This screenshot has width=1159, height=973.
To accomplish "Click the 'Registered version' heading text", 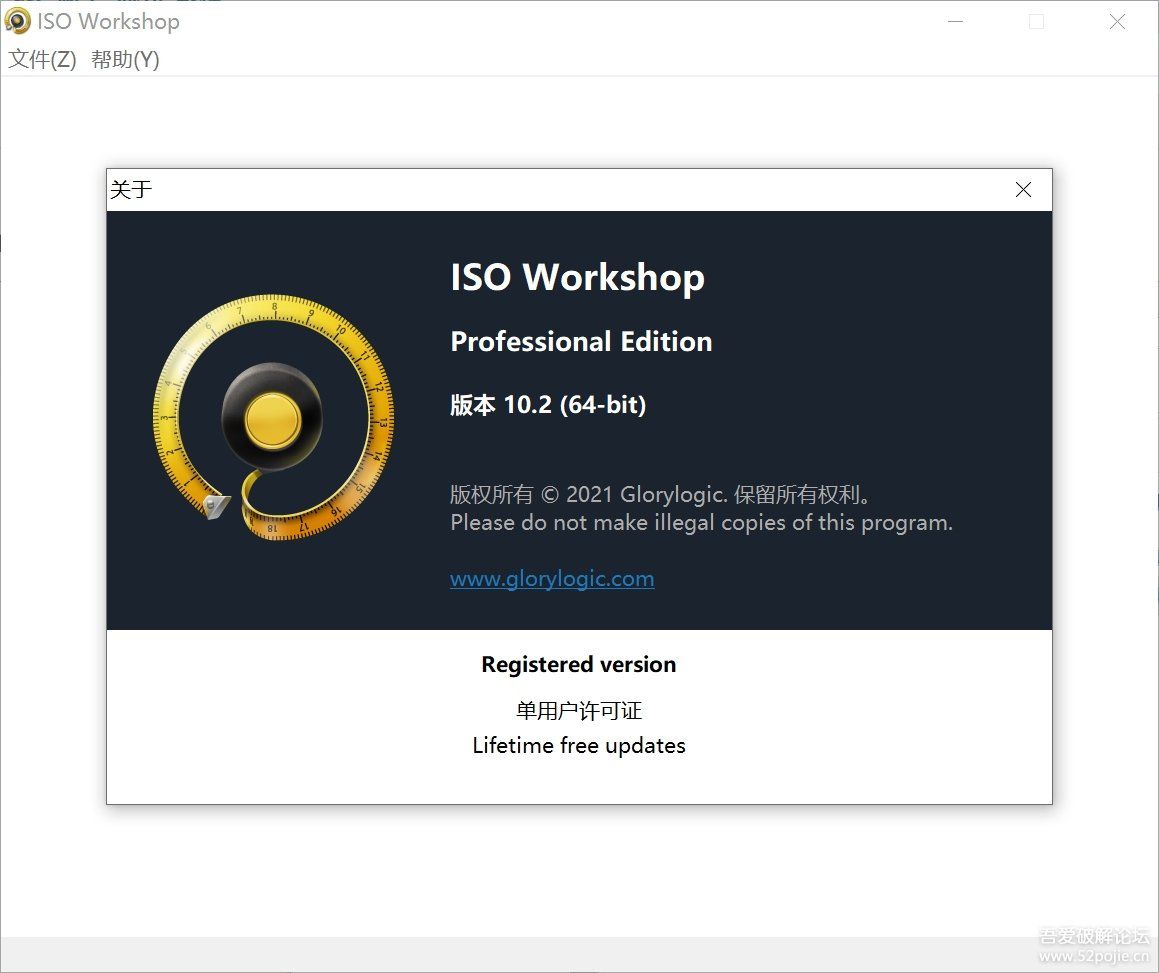I will pos(578,663).
